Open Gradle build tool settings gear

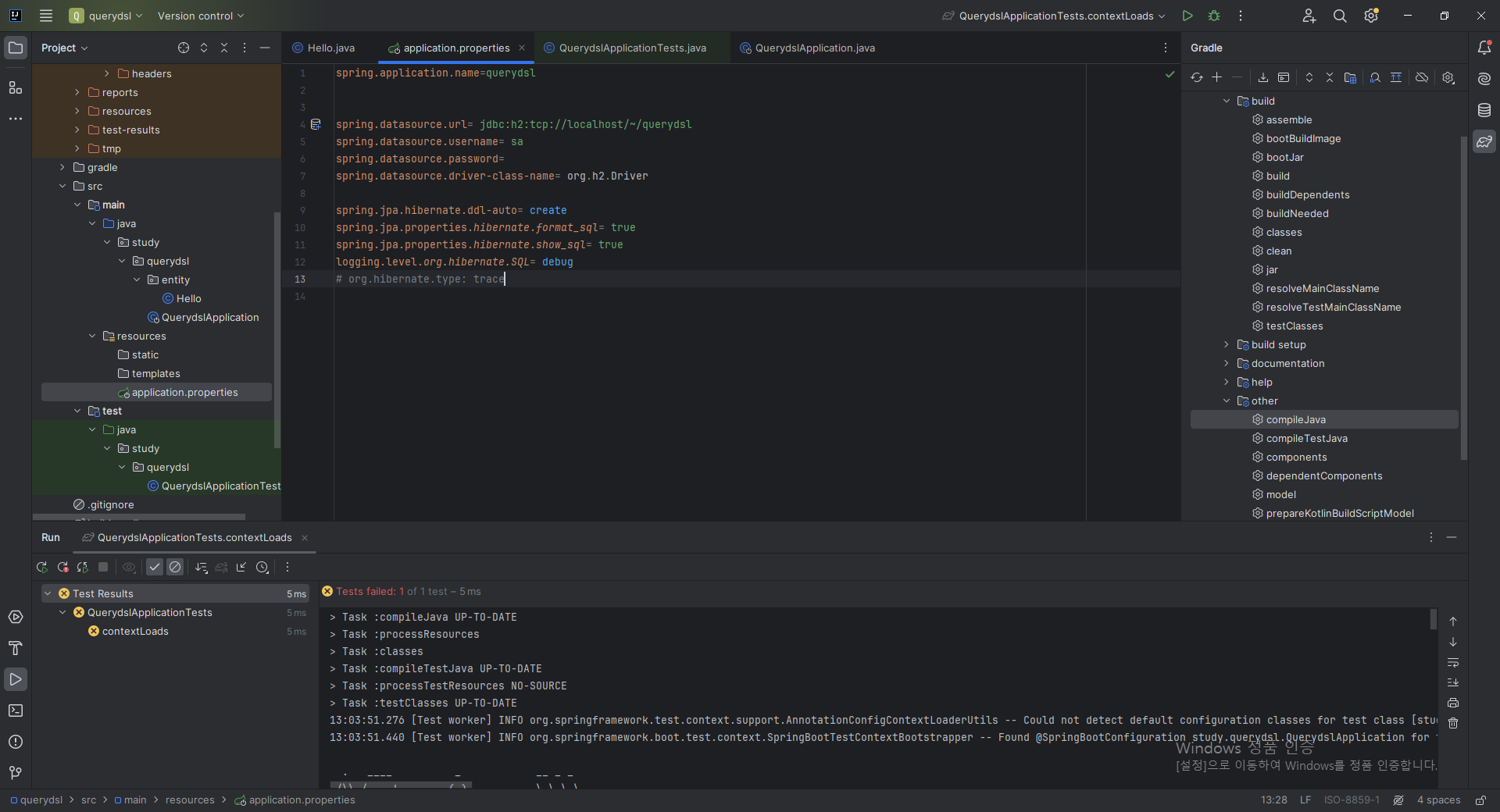pos(1448,77)
